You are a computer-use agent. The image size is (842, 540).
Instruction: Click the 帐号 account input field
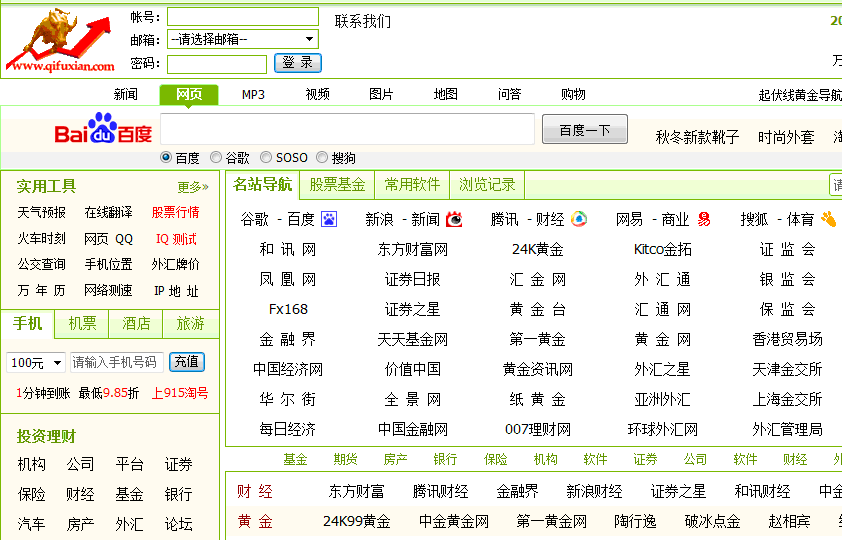[243, 17]
